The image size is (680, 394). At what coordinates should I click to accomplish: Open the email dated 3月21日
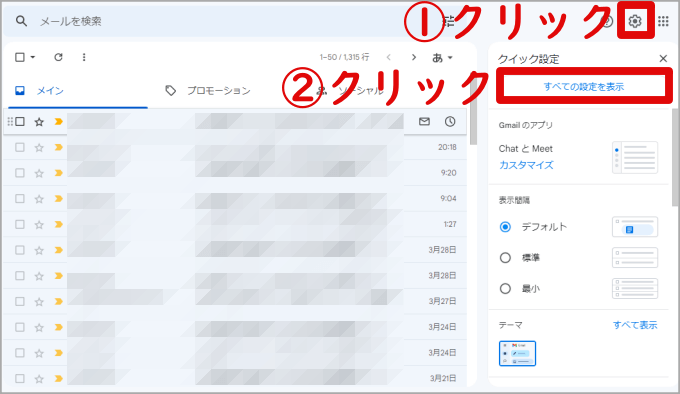(234, 378)
